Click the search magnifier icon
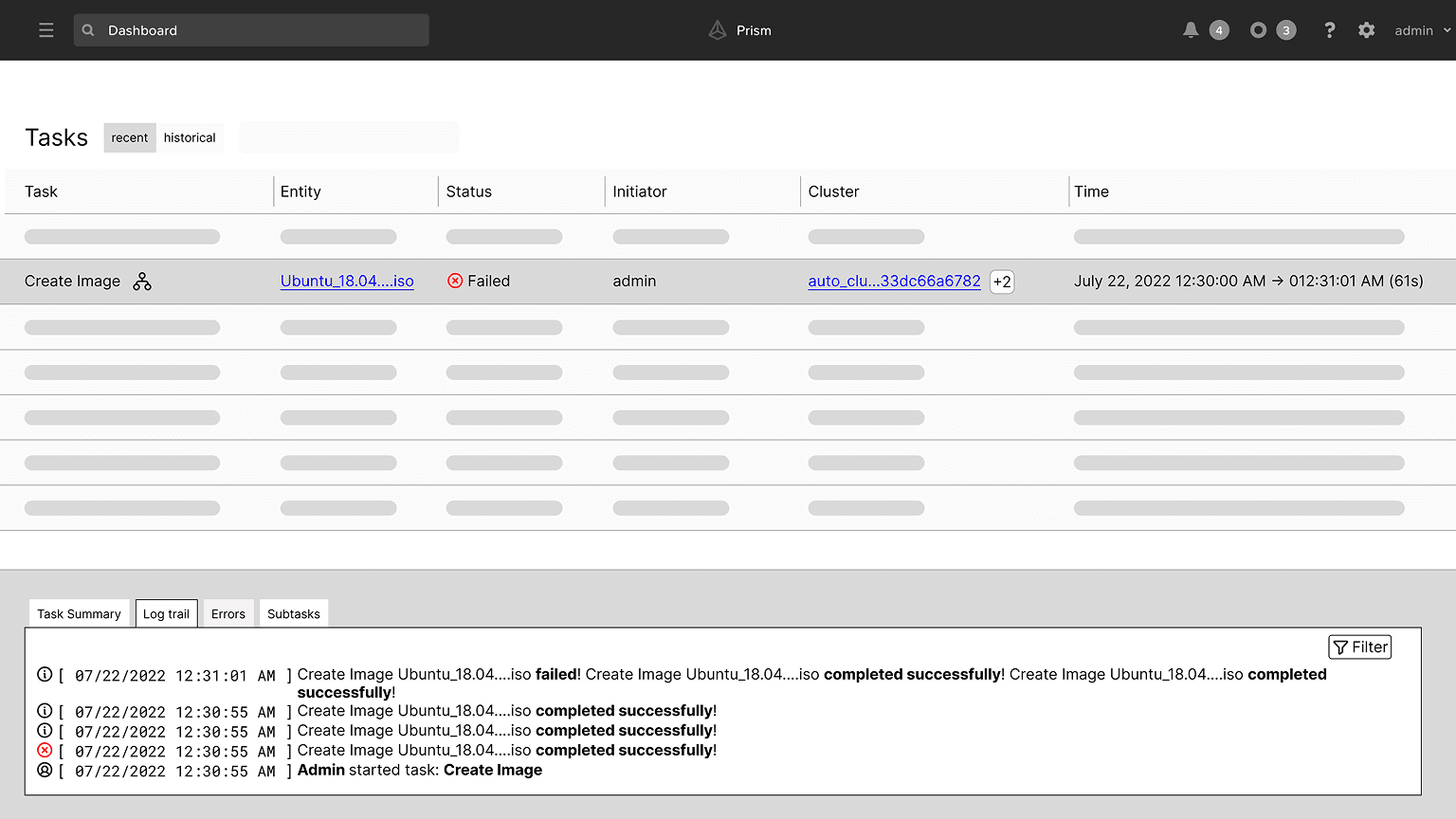The image size is (1456, 819). tap(88, 30)
